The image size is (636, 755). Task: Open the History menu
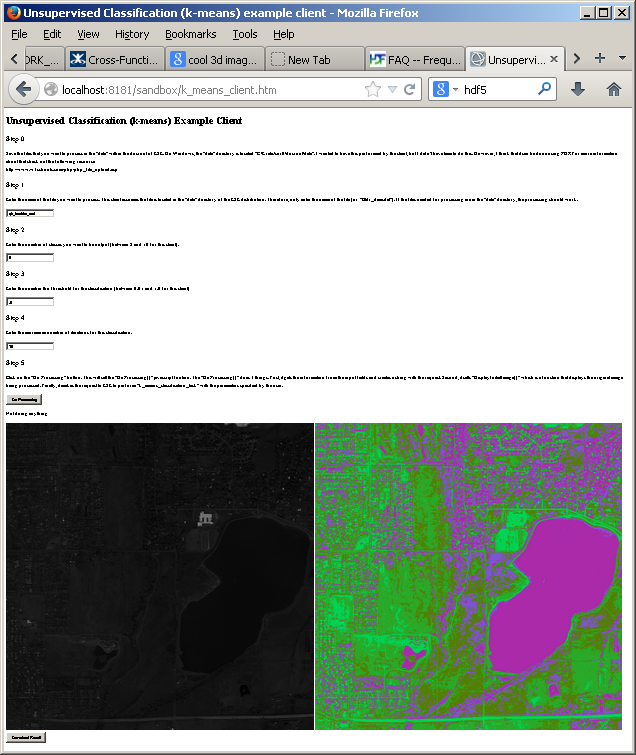coord(132,34)
